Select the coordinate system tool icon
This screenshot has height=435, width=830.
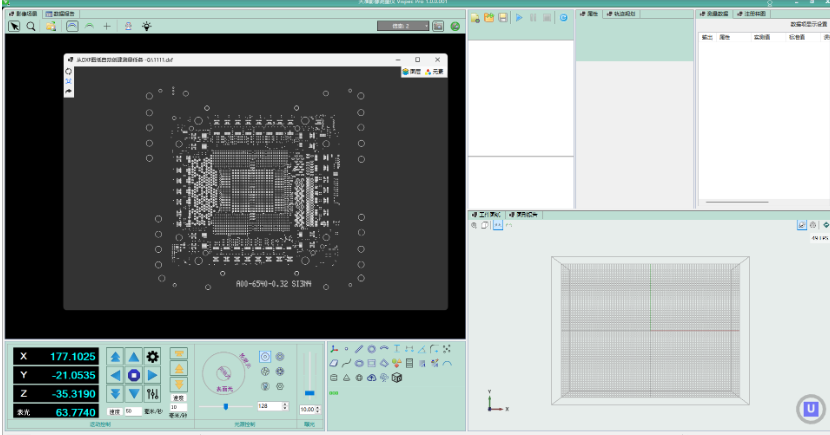click(334, 349)
